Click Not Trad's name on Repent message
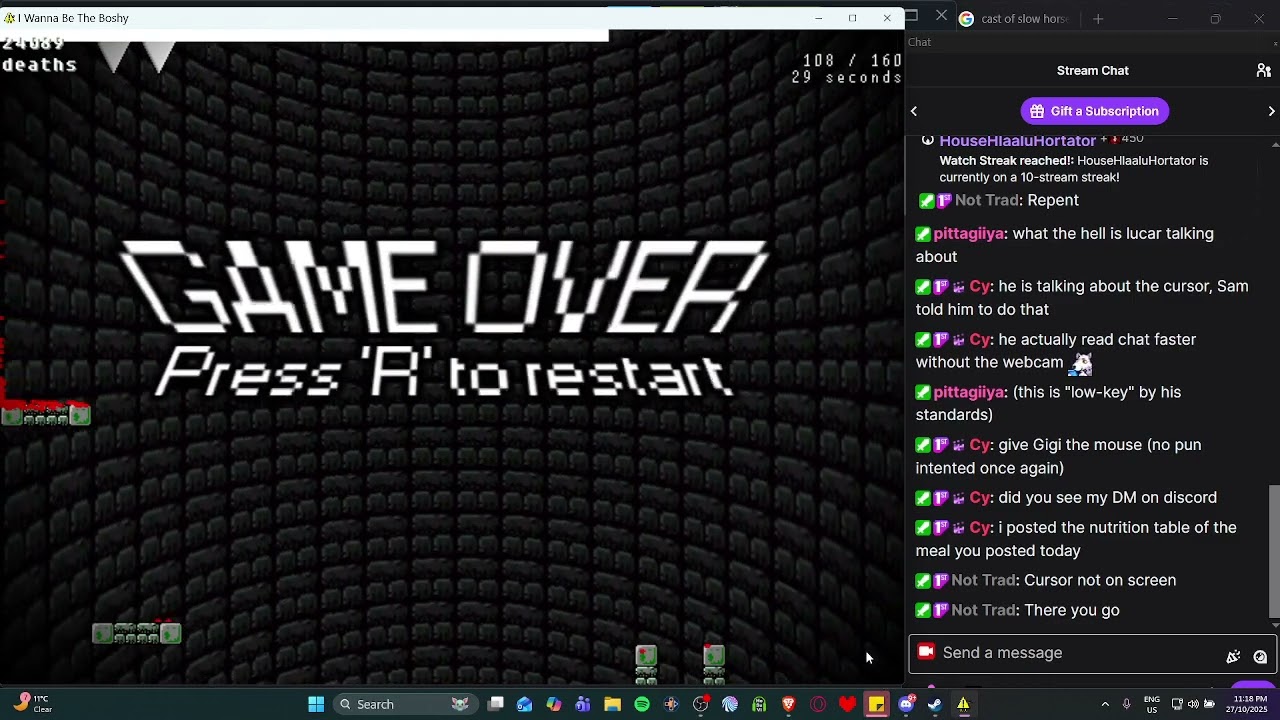Image resolution: width=1280 pixels, height=720 pixels. [986, 200]
